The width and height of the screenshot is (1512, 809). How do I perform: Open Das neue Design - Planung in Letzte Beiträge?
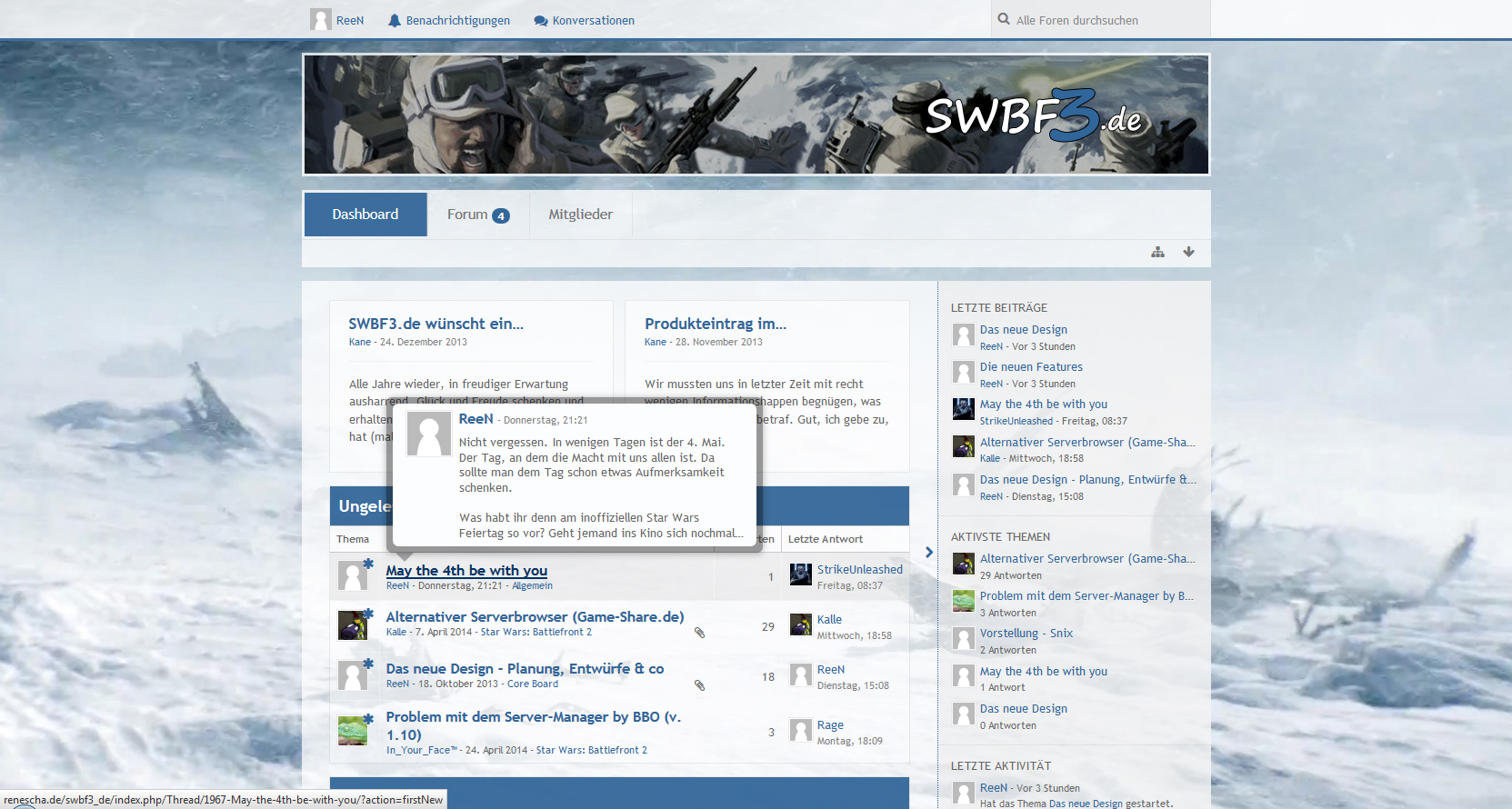(x=1088, y=479)
